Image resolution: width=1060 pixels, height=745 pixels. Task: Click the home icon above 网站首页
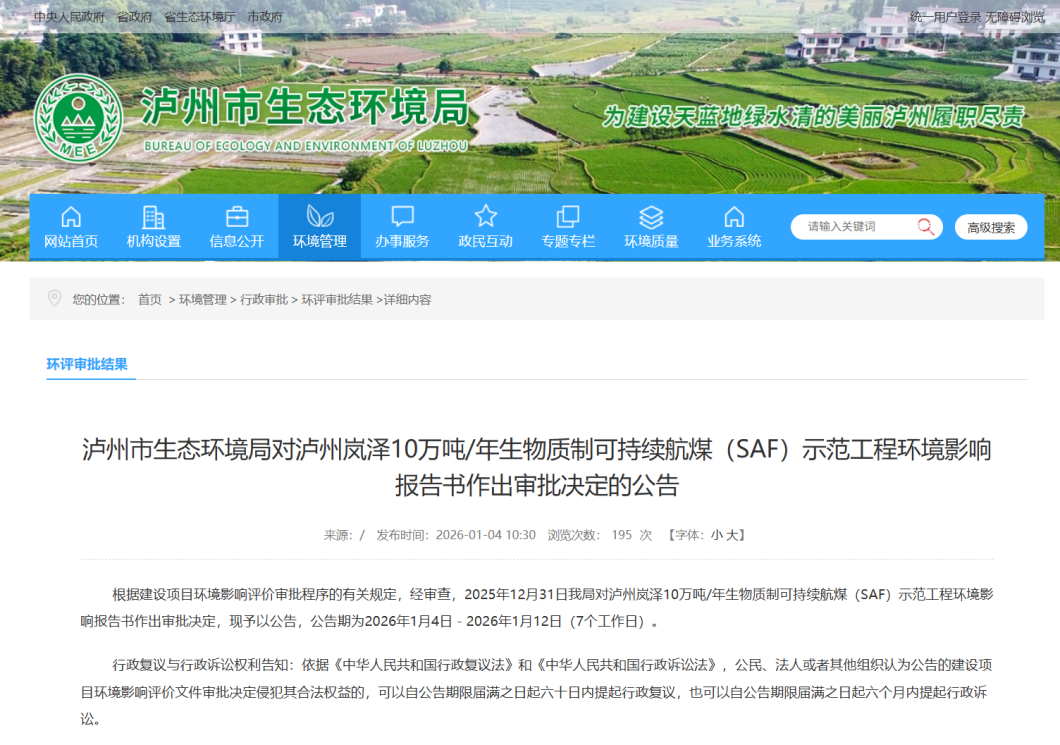pyautogui.click(x=71, y=217)
